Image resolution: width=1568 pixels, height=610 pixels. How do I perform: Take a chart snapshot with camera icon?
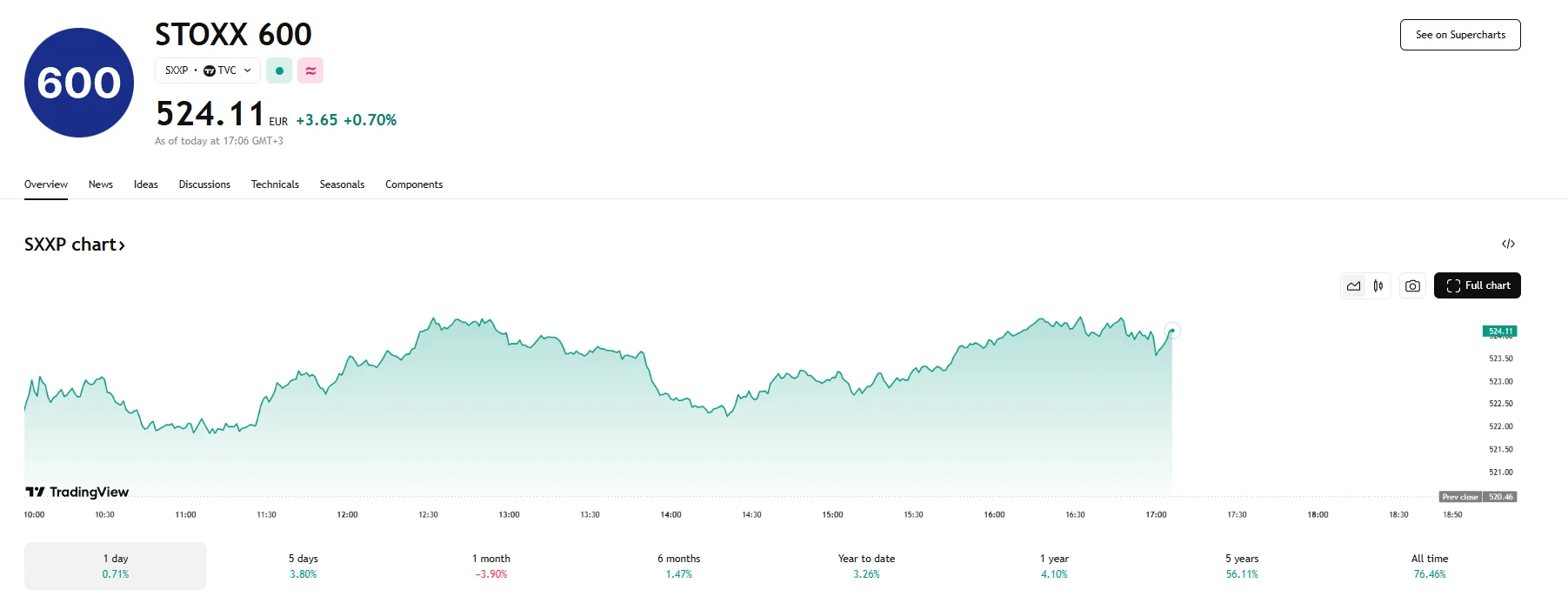click(x=1412, y=285)
